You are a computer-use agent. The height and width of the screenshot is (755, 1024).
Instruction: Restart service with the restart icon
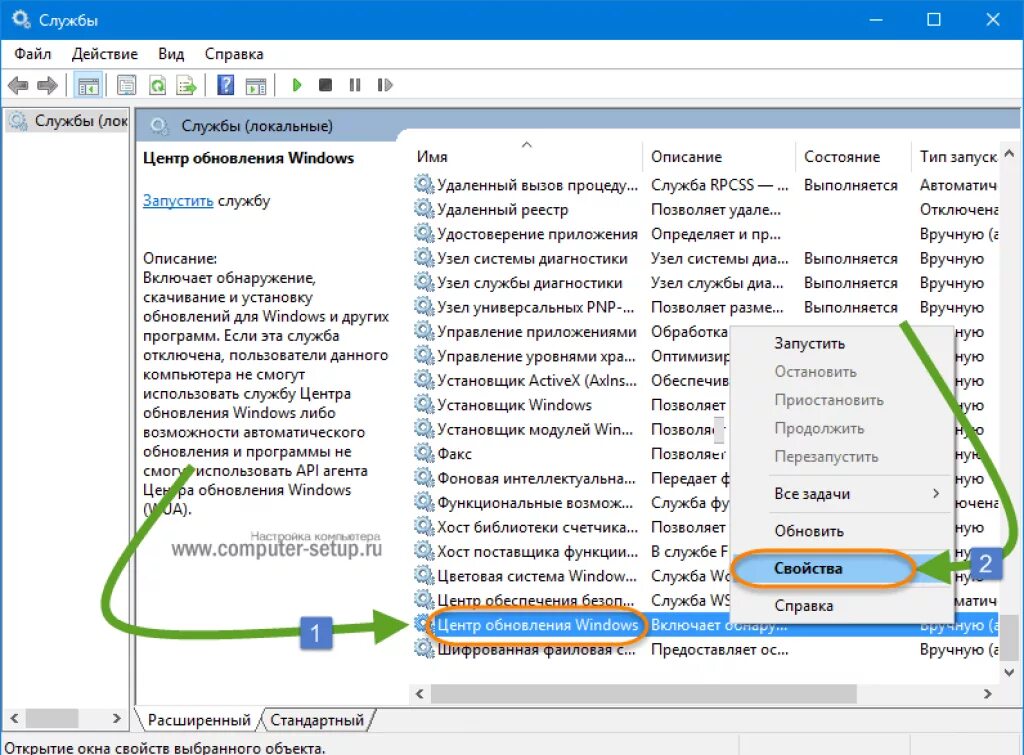click(385, 85)
